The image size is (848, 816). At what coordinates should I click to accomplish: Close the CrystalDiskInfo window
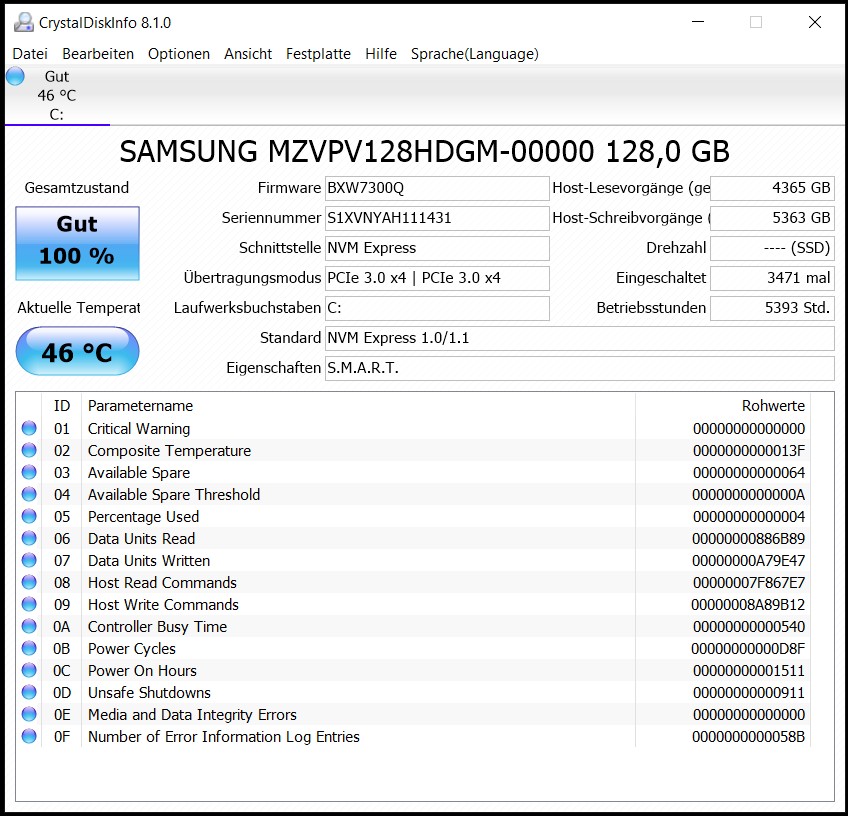815,22
